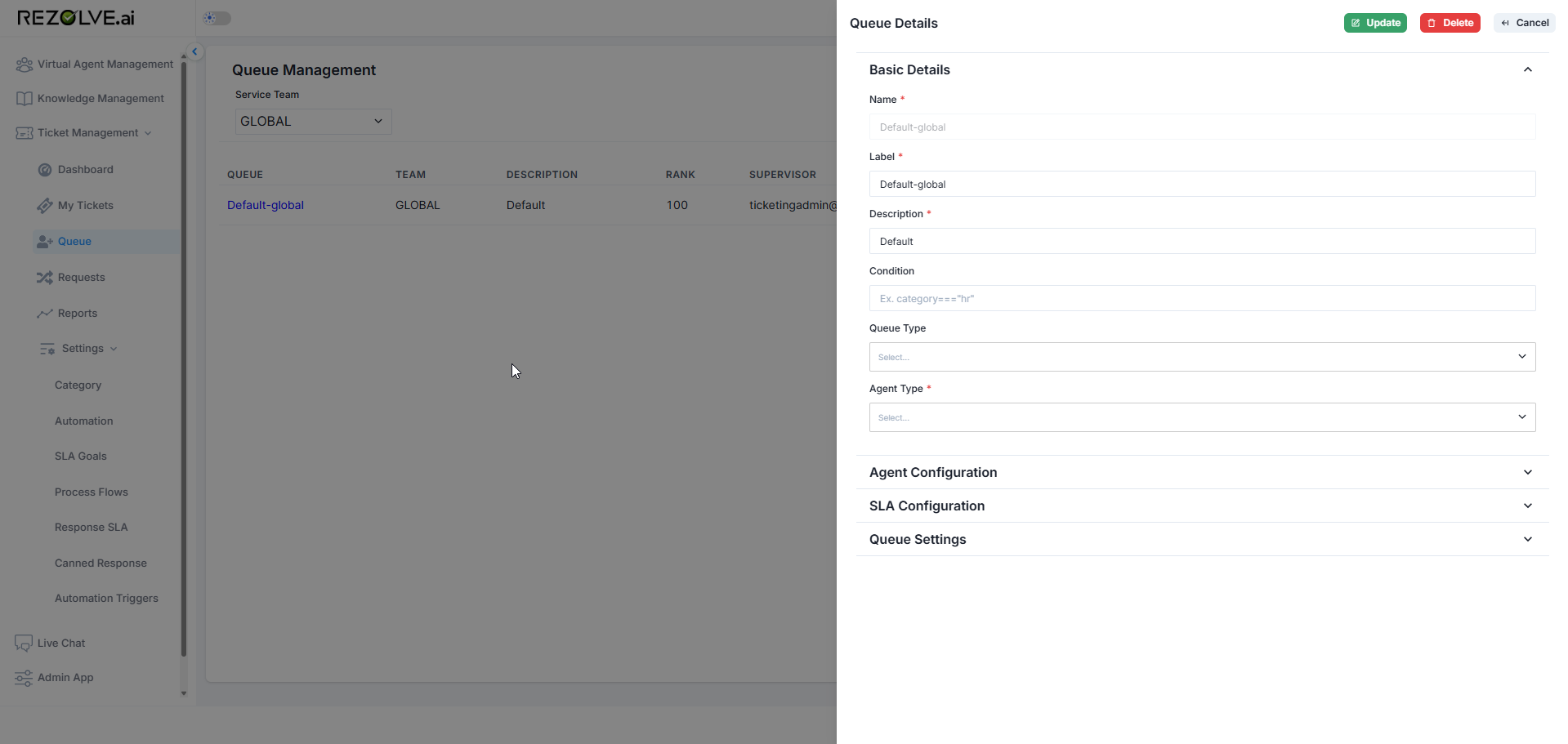
Task: Open My Tickets page
Action: [86, 206]
